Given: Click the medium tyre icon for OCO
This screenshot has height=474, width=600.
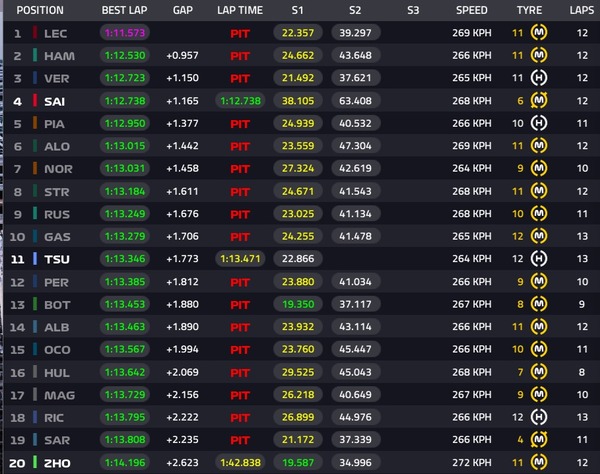Looking at the screenshot, I should [x=539, y=349].
